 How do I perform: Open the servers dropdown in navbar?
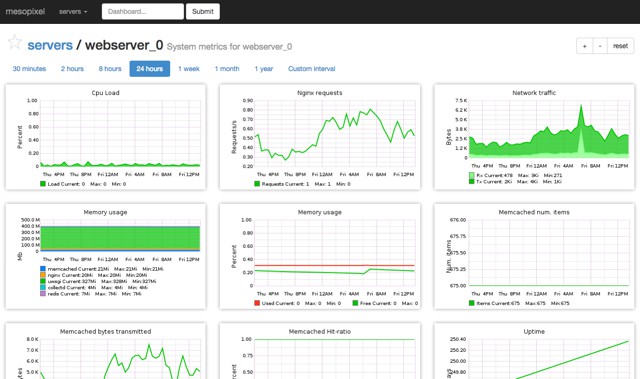point(73,11)
